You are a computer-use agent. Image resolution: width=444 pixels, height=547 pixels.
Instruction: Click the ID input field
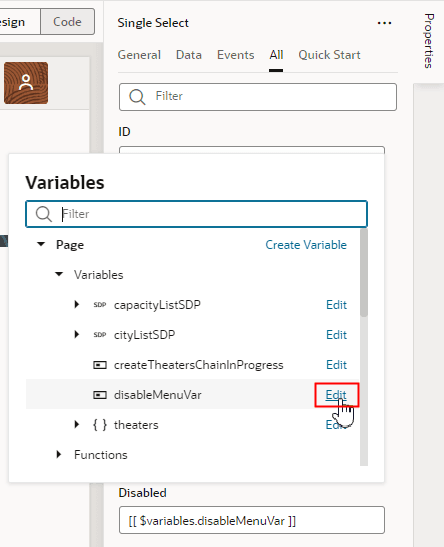coord(252,150)
